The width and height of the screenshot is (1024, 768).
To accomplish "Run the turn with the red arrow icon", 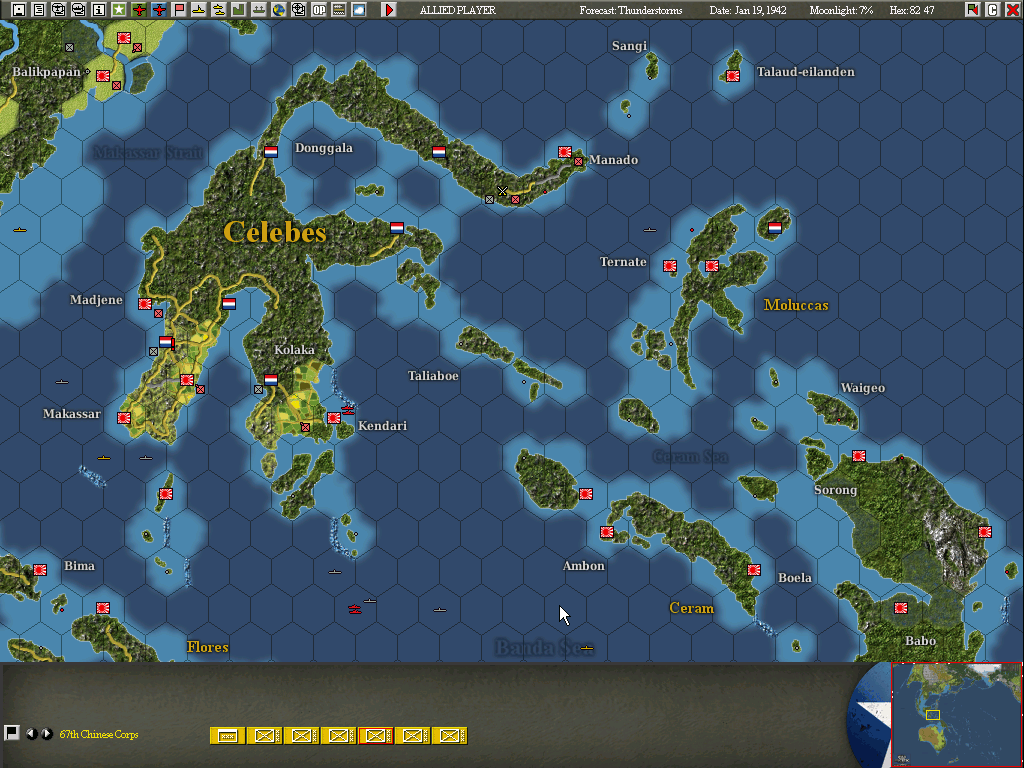I will coord(389,10).
